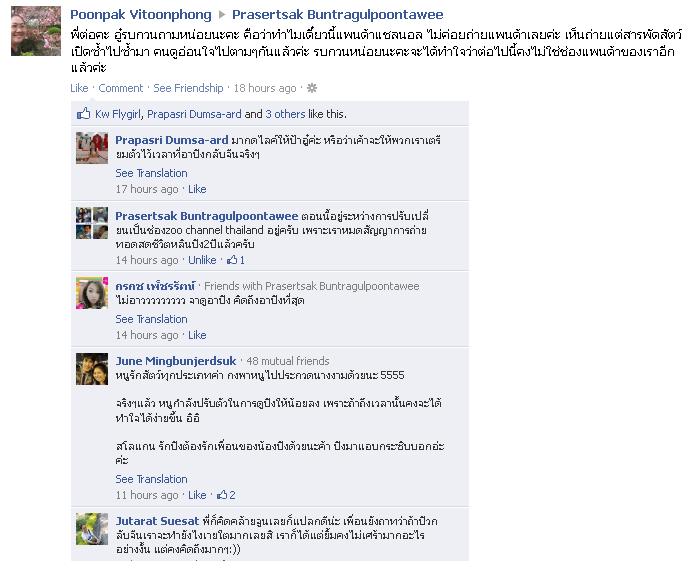The image size is (694, 574).
Task: Open the 48 mutual friends link
Action: coord(288,361)
